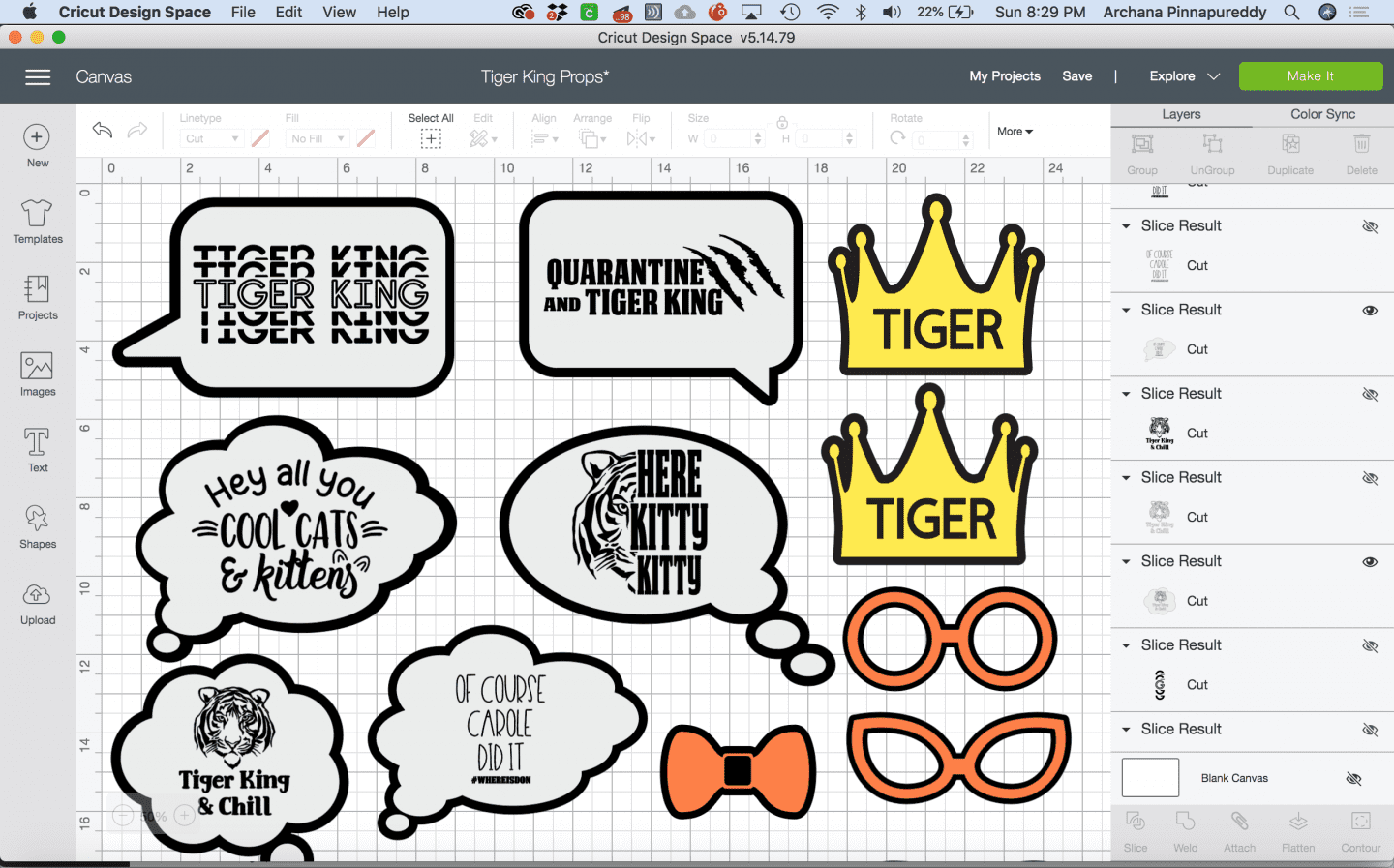
Task: Click the New project icon
Action: (x=37, y=137)
